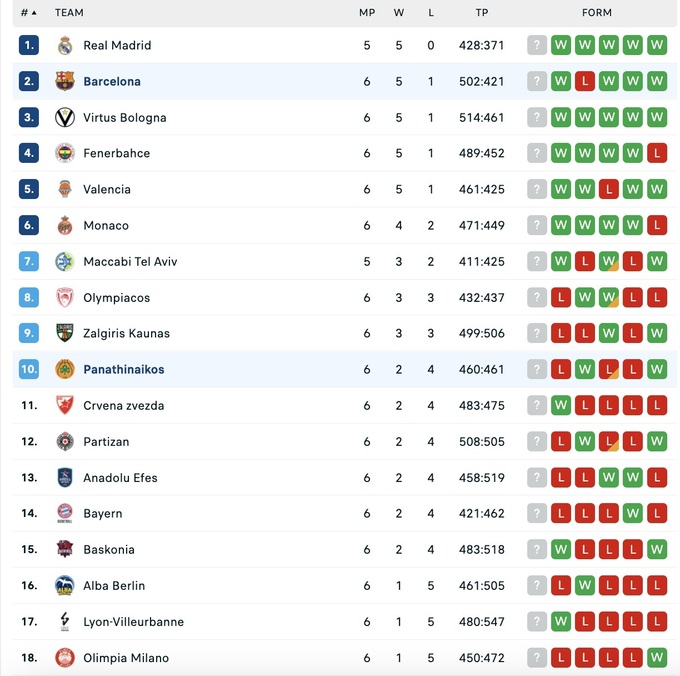
Task: Open the Monaco team name link
Action: (106, 225)
